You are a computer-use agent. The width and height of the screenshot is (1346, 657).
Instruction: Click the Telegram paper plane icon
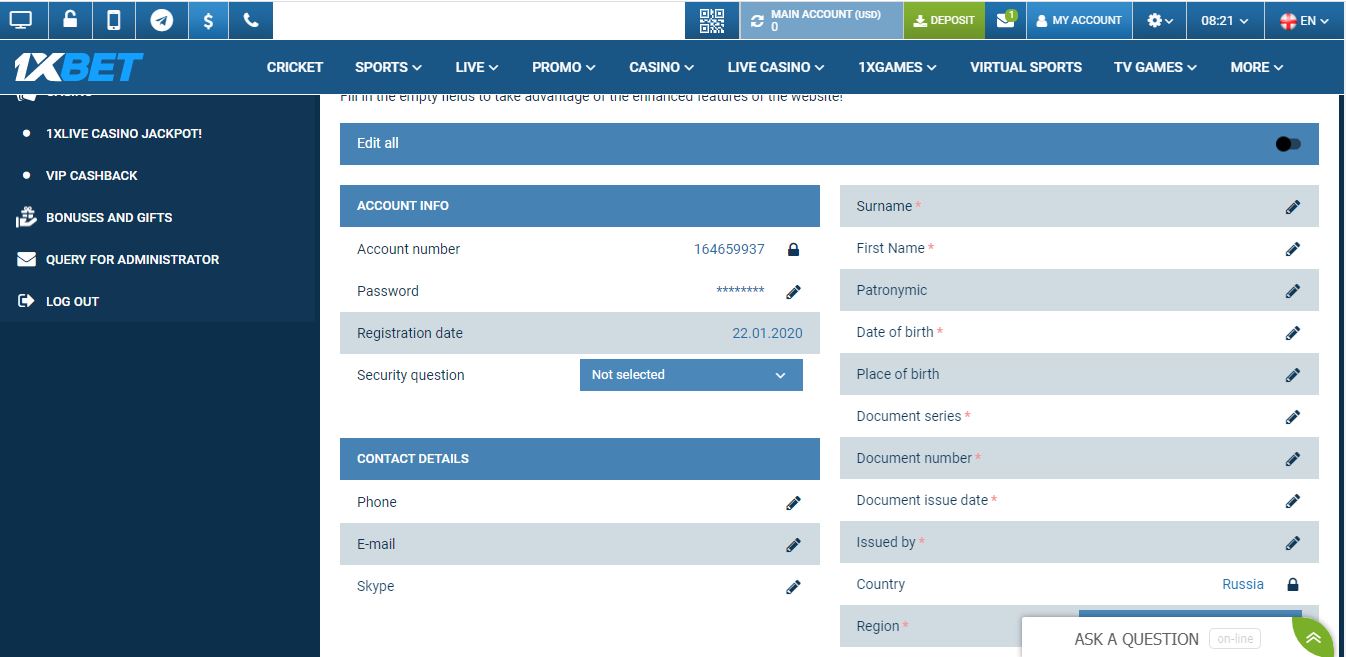(x=161, y=20)
